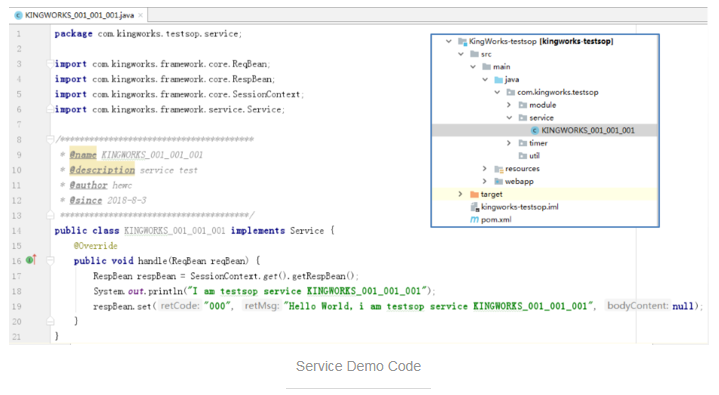
Task: Click the timer package icon
Action: (x=523, y=143)
